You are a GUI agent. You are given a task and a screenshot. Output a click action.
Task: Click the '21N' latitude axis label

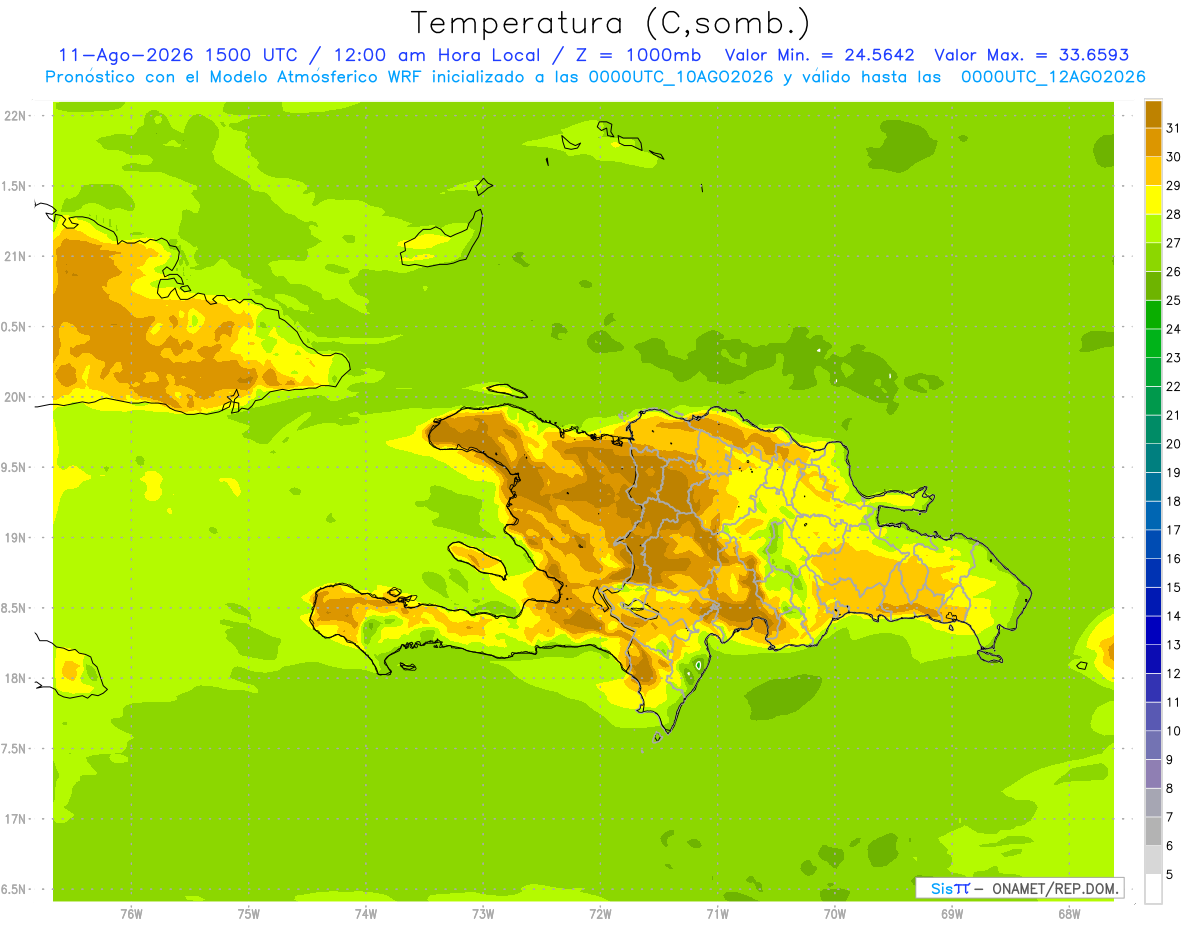coord(15,257)
